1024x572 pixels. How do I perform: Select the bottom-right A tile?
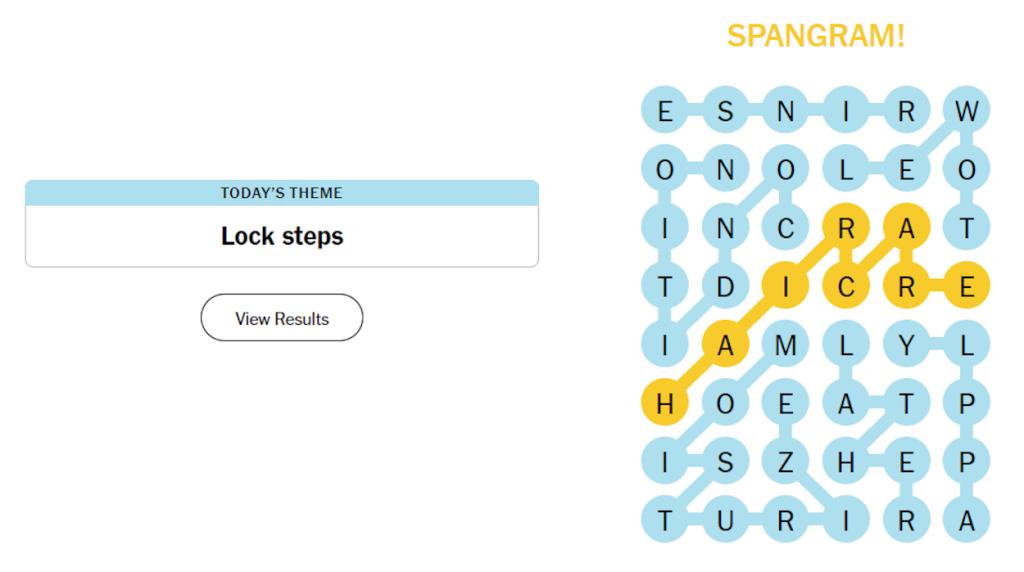pos(967,520)
